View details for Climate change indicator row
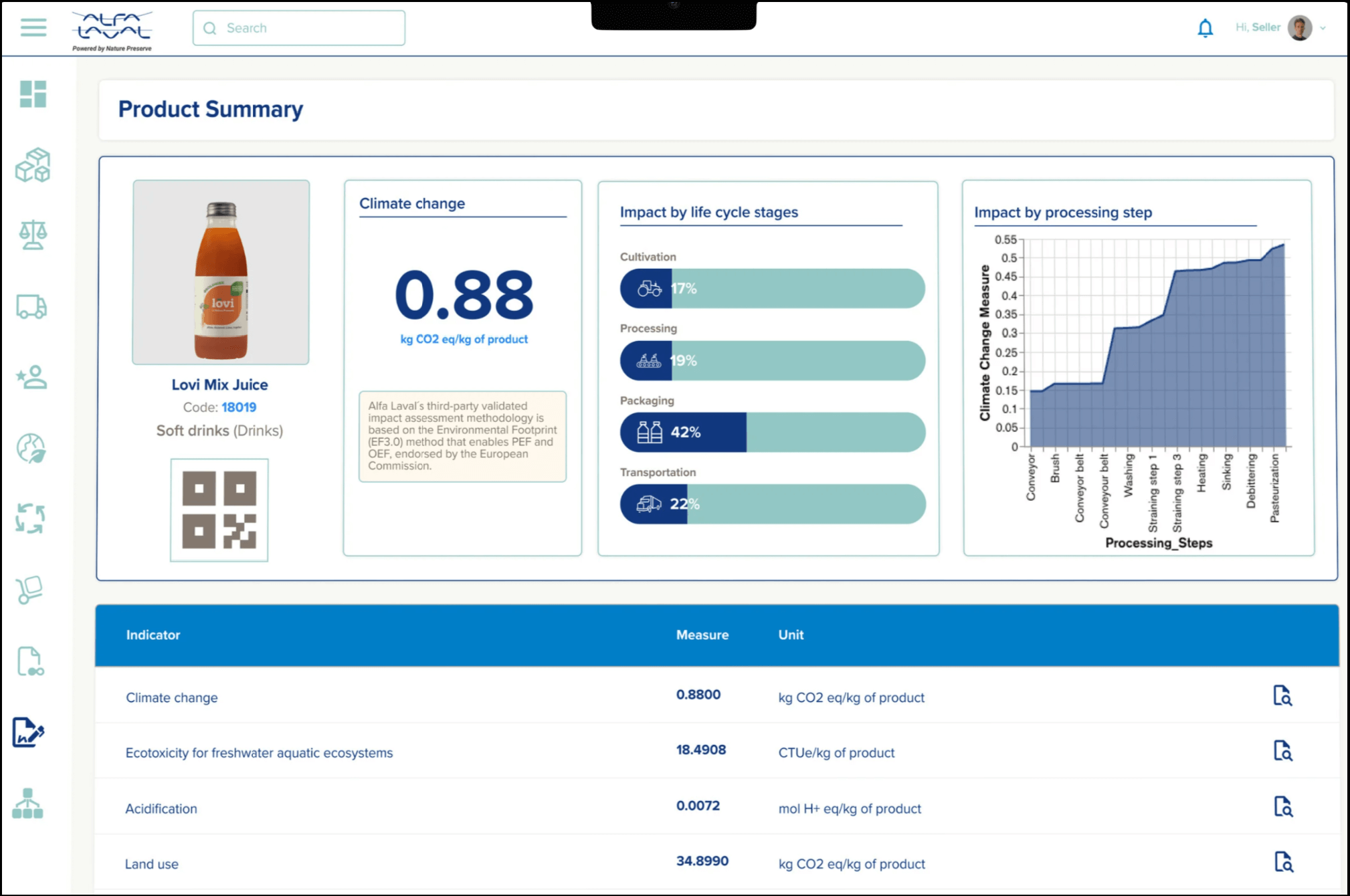 1282,696
